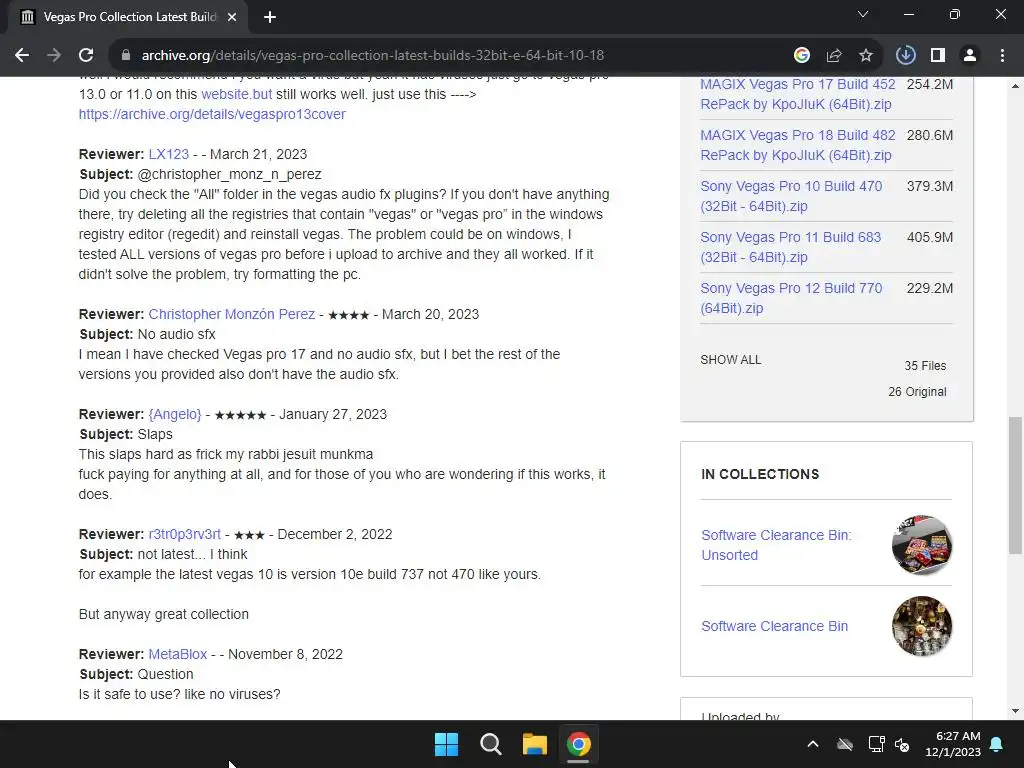Open Chrome three-dot menu
This screenshot has height=768, width=1024.
tap(1002, 56)
